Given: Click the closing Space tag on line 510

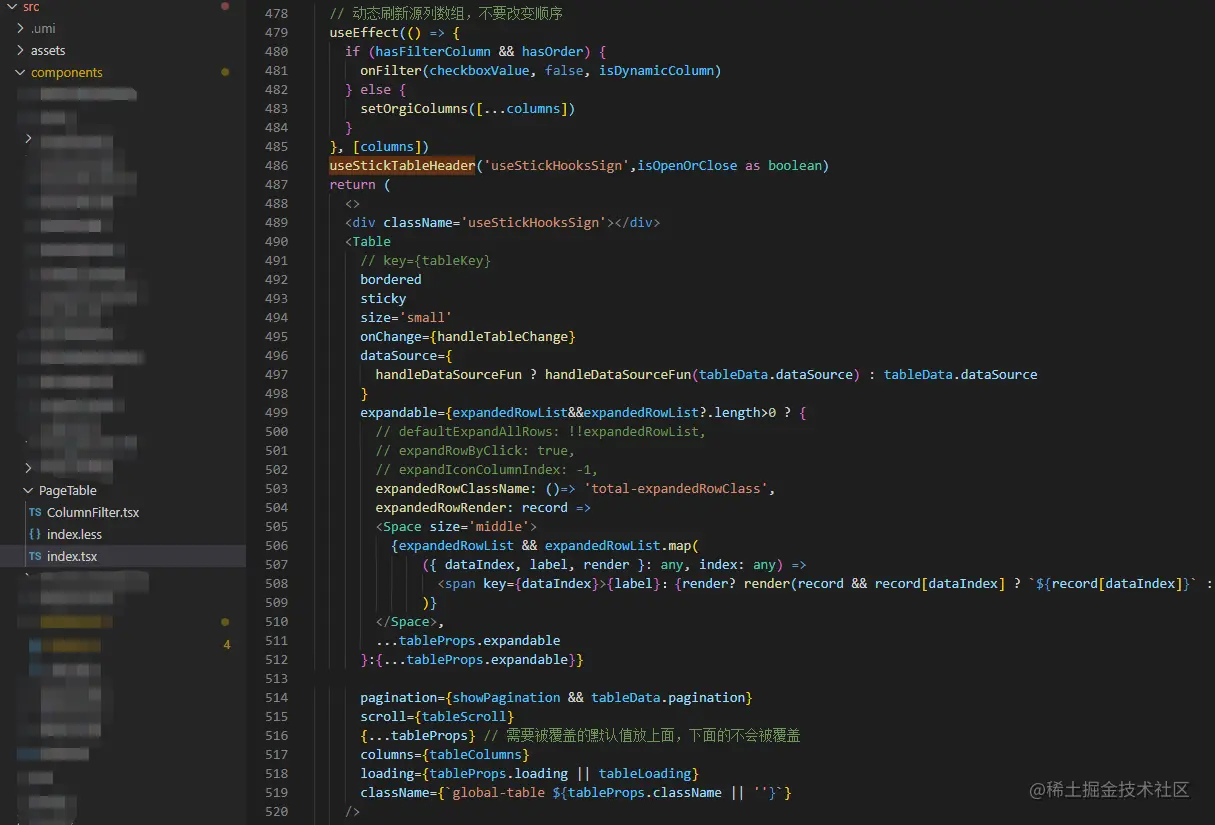Looking at the screenshot, I should click(x=406, y=621).
